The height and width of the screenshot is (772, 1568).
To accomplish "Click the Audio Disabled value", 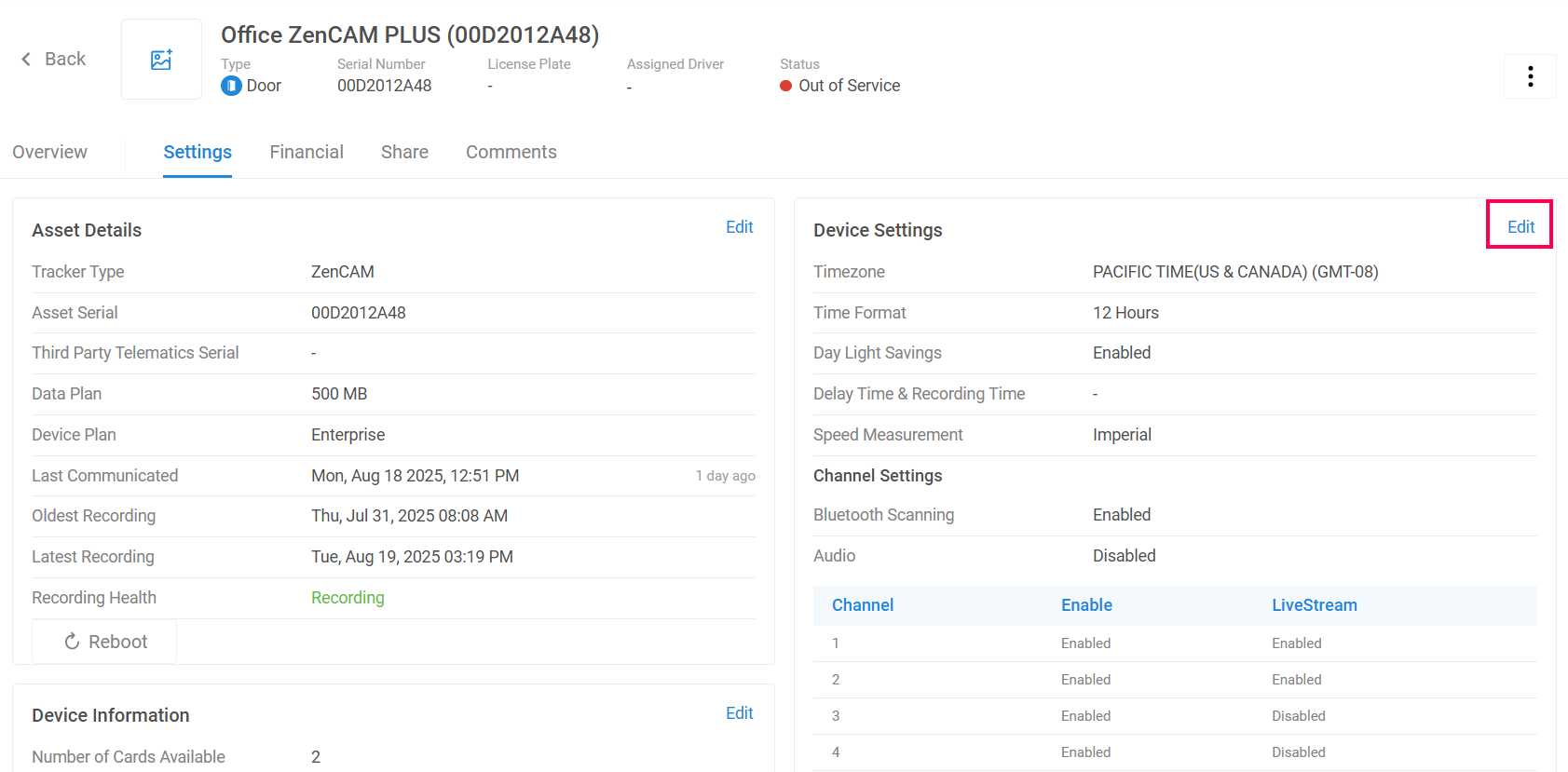I will coord(1125,556).
